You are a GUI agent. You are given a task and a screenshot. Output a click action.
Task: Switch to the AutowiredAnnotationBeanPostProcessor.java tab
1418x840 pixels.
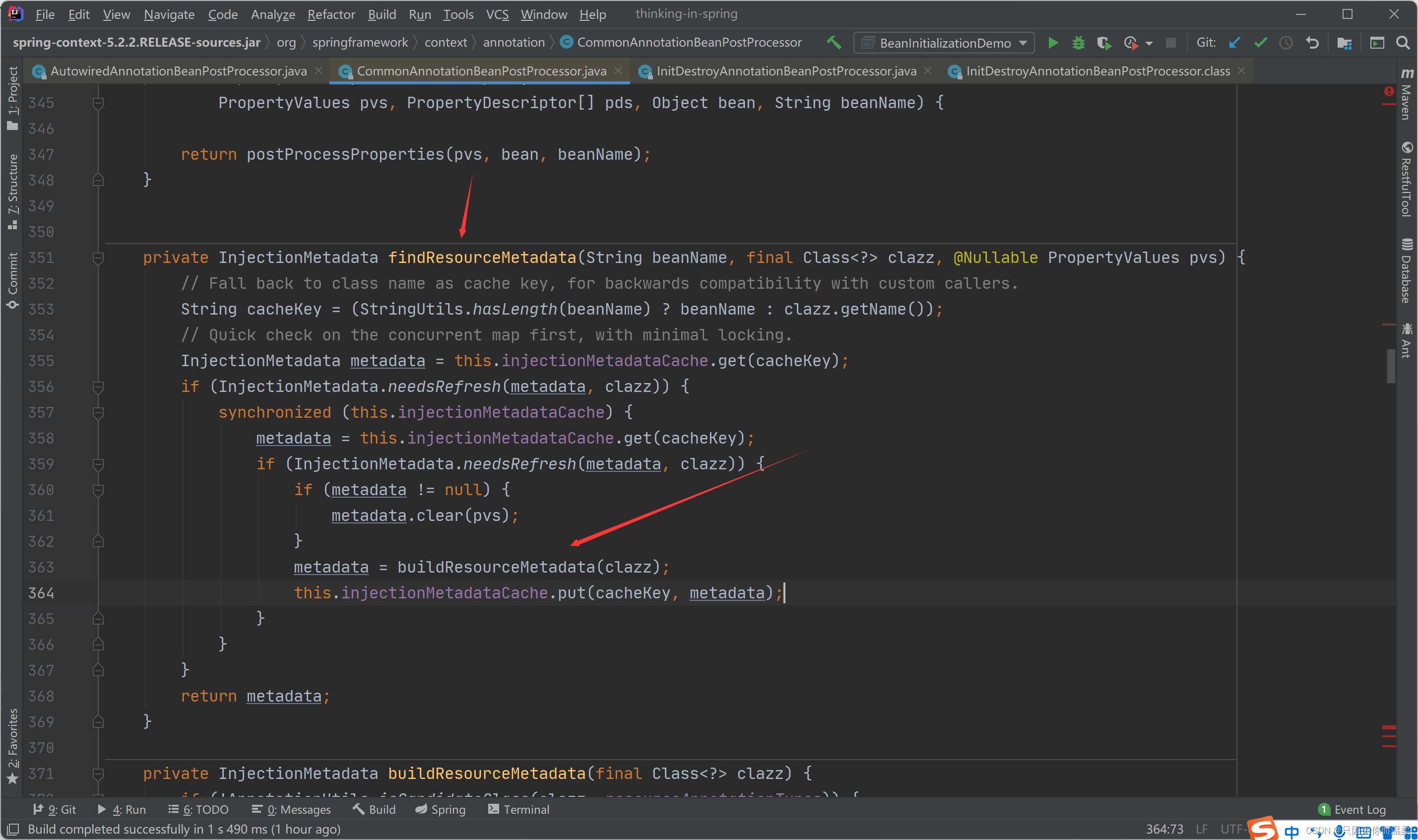[178, 71]
